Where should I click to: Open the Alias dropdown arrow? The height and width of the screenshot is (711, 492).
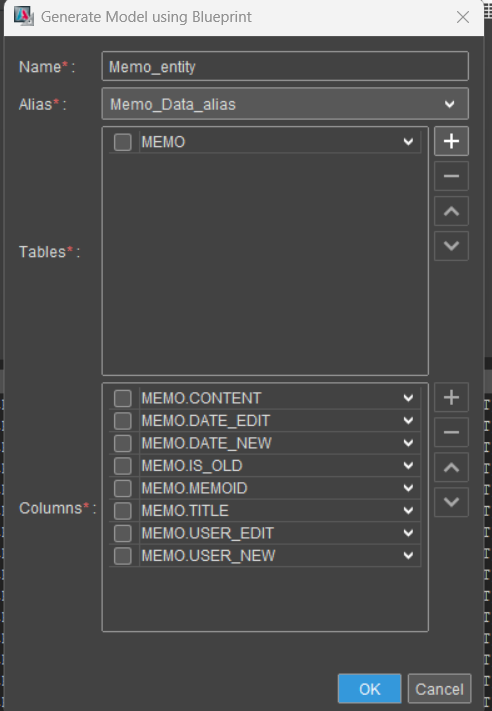(x=449, y=104)
